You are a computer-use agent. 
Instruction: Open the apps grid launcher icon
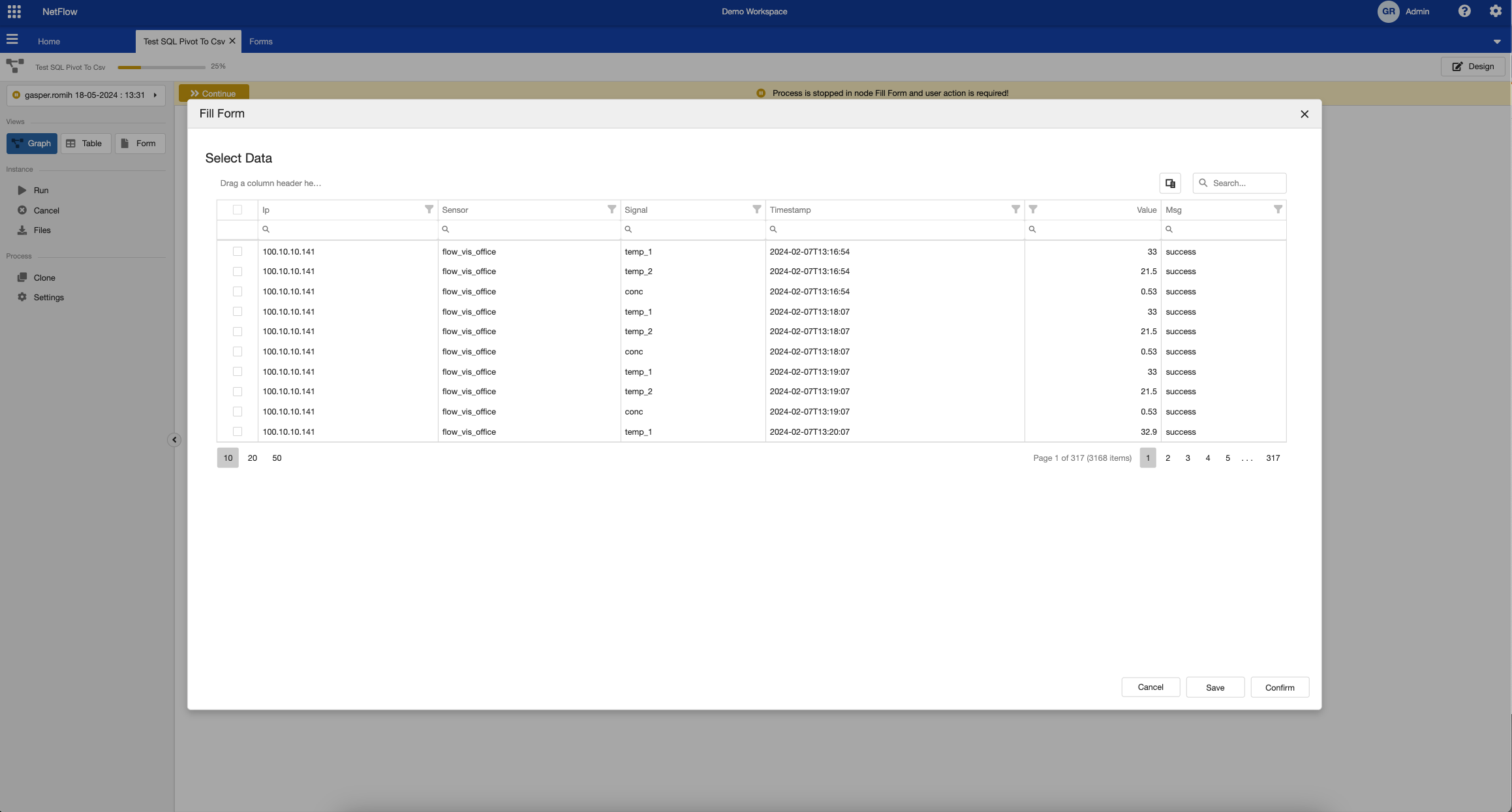pyautogui.click(x=14, y=12)
